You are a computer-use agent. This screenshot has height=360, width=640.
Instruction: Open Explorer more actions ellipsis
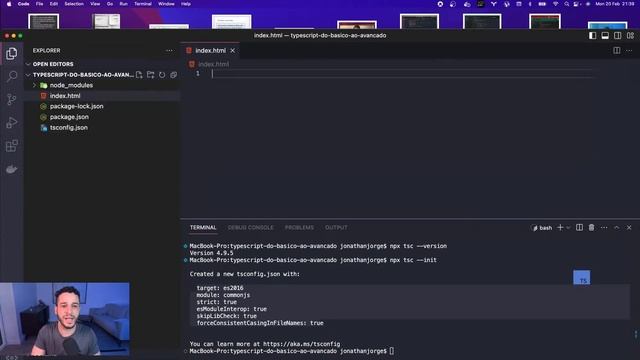click(x=169, y=51)
